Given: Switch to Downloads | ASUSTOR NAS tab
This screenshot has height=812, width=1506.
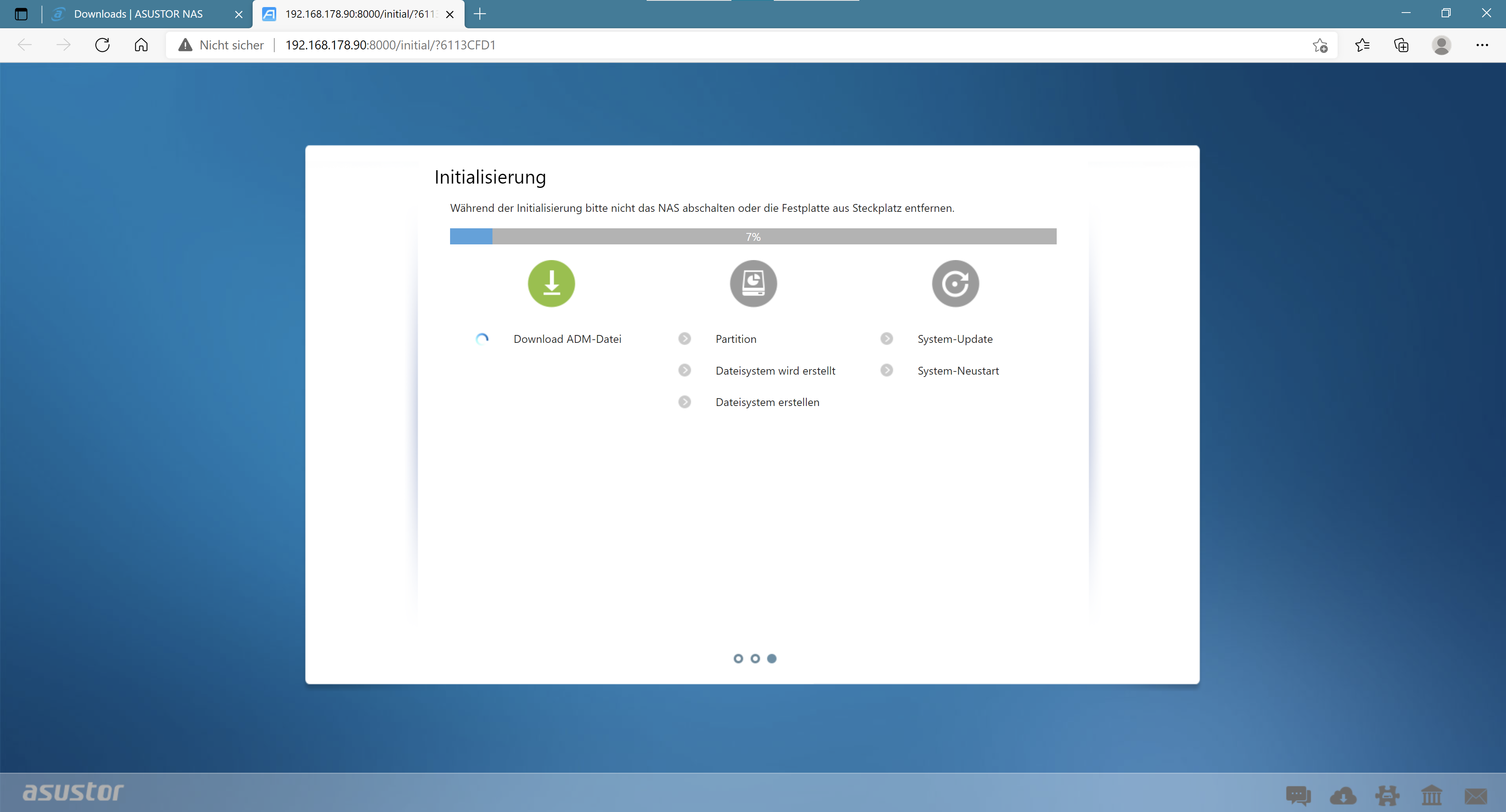Looking at the screenshot, I should pyautogui.click(x=138, y=14).
